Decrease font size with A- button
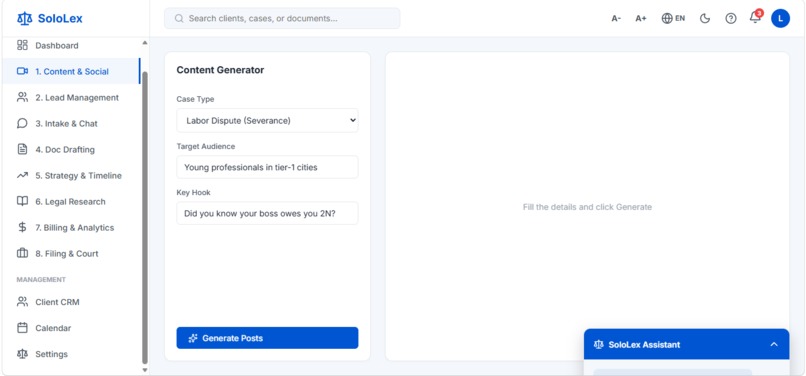The height and width of the screenshot is (376, 806). 616,19
